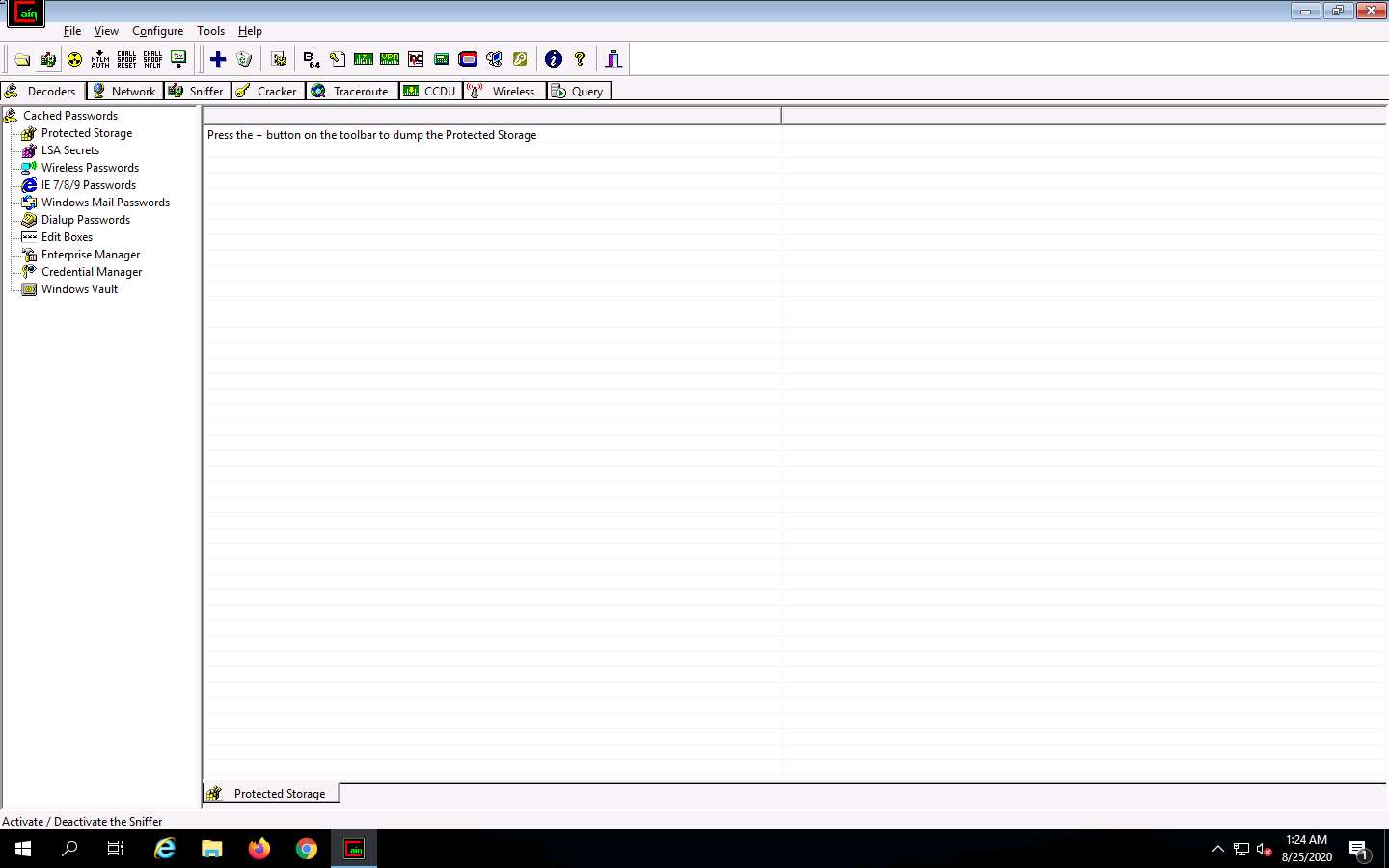Open the File menu
1389x868 pixels.
coord(72,31)
